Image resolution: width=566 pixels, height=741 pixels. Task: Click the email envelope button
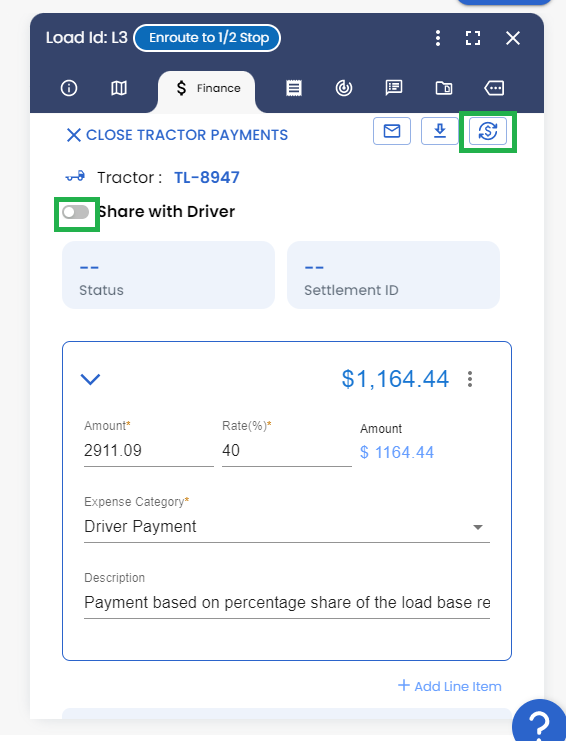[392, 131]
